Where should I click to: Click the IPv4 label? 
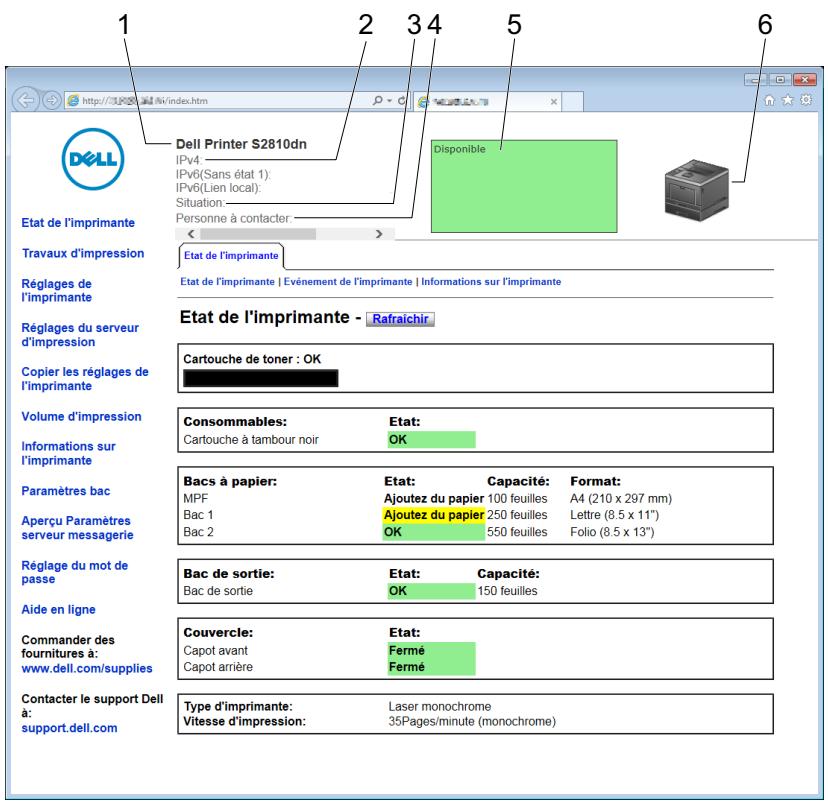[189, 160]
